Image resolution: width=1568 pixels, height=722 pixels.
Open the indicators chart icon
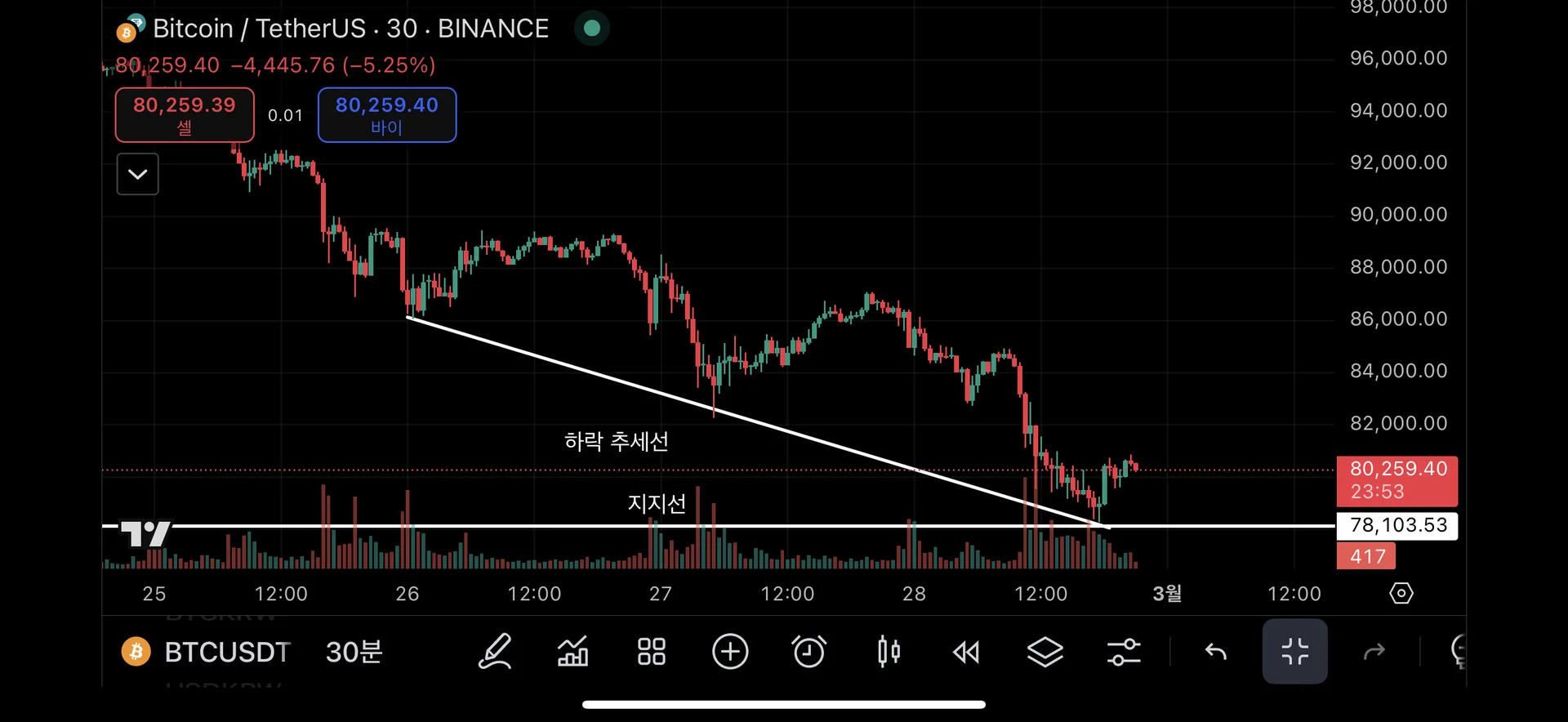click(x=572, y=652)
